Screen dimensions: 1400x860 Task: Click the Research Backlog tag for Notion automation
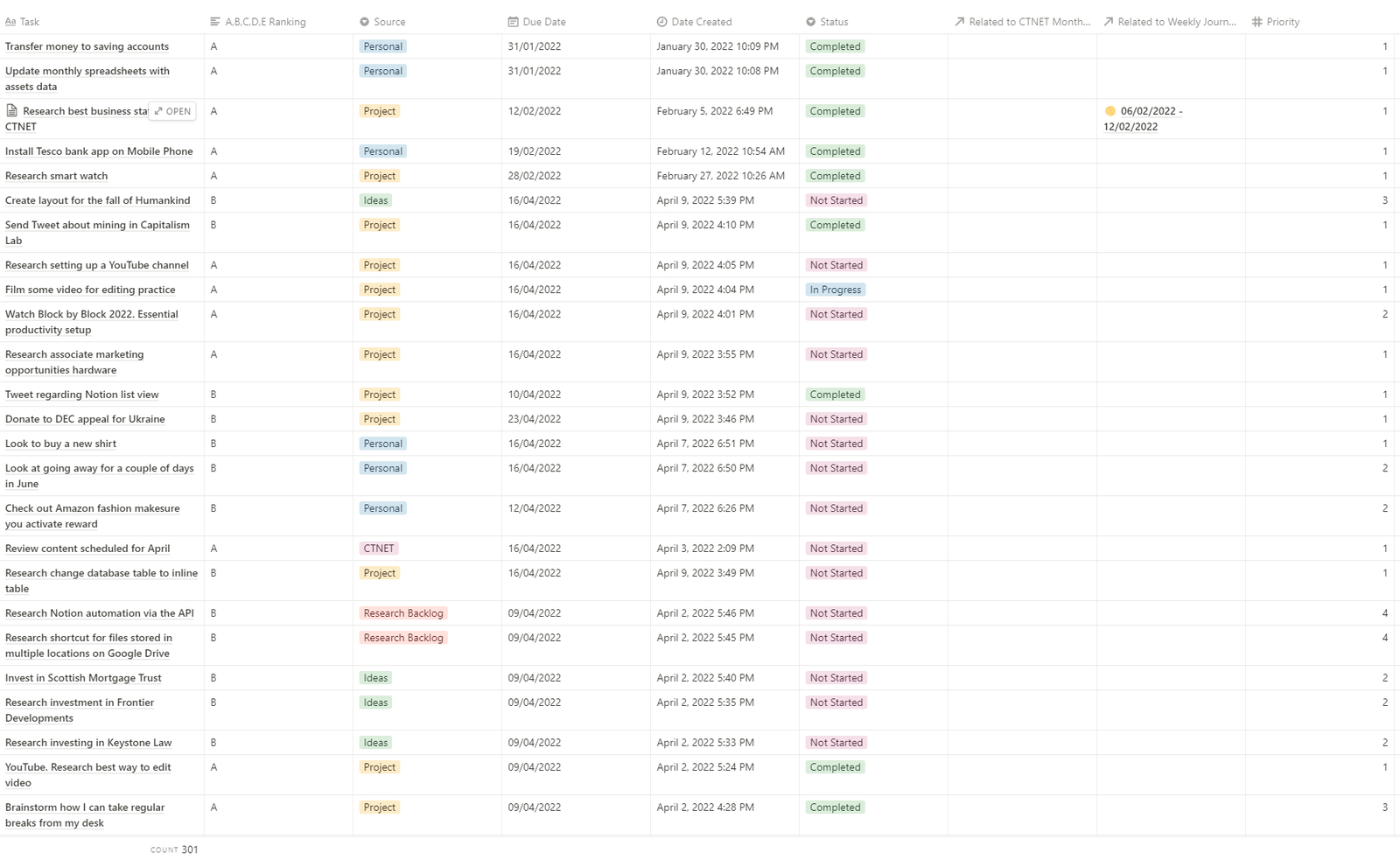[x=403, y=613]
